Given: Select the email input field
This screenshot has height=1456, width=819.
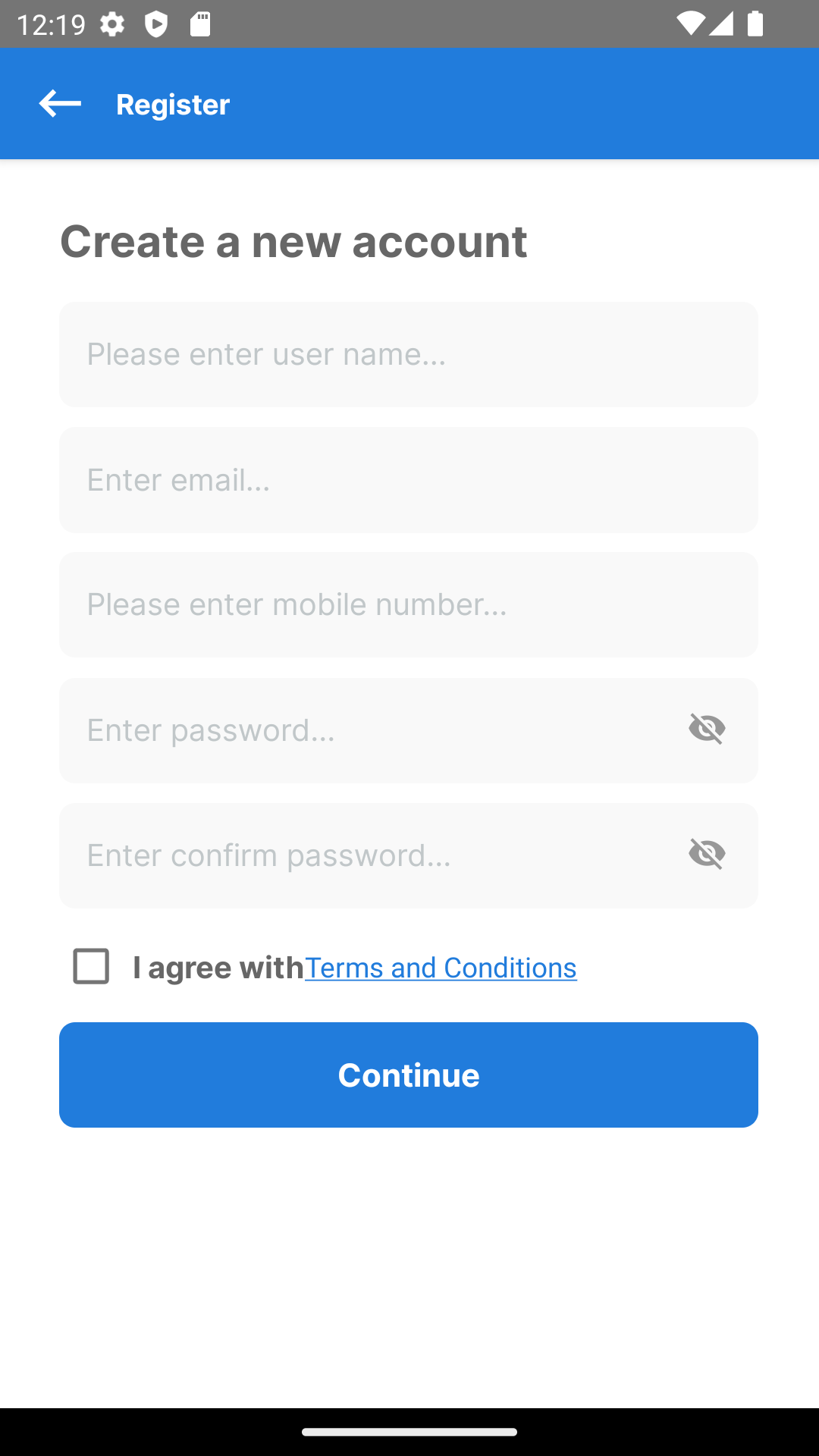Looking at the screenshot, I should 409,480.
